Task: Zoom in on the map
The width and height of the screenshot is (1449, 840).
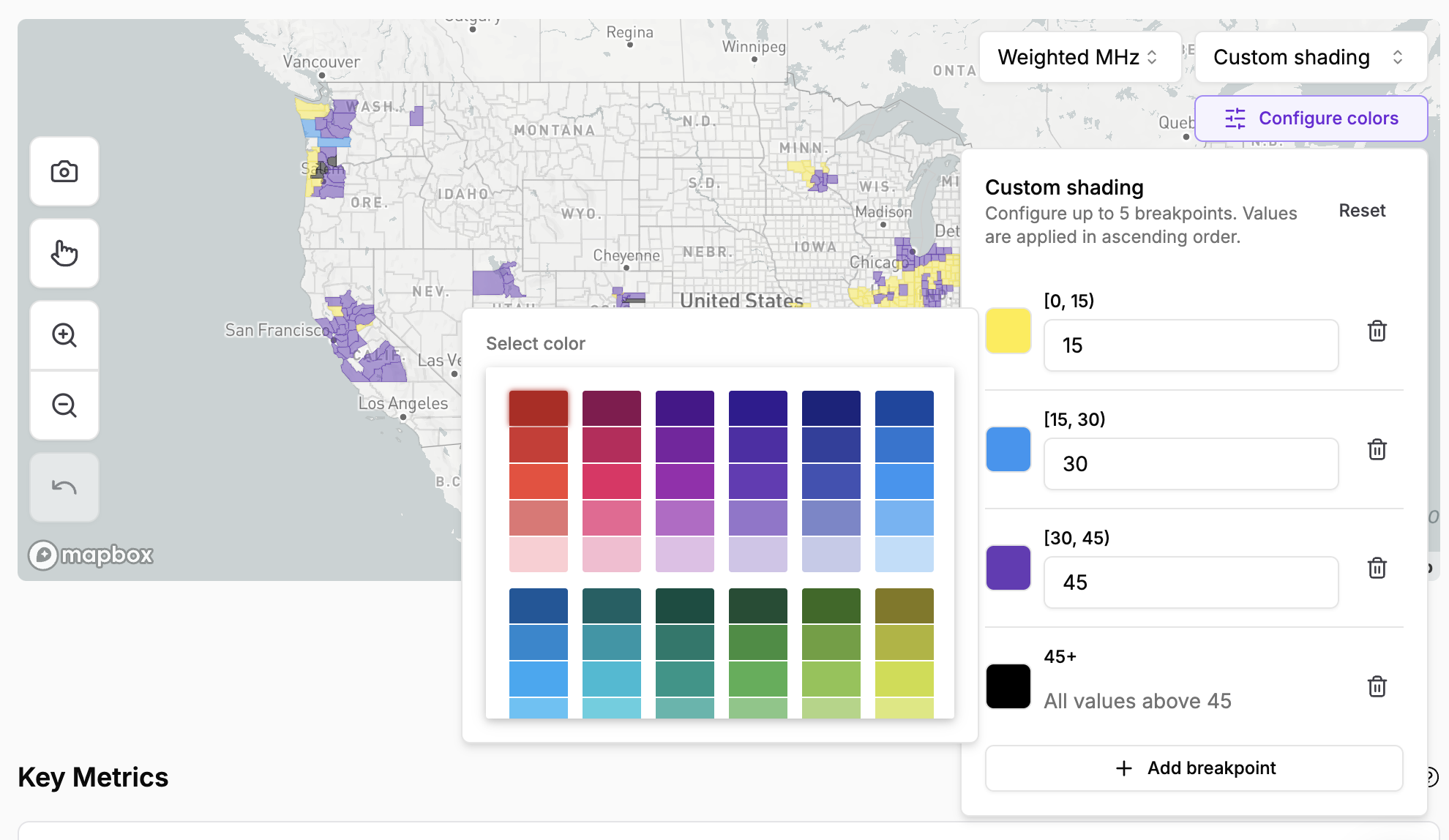Action: coord(64,335)
